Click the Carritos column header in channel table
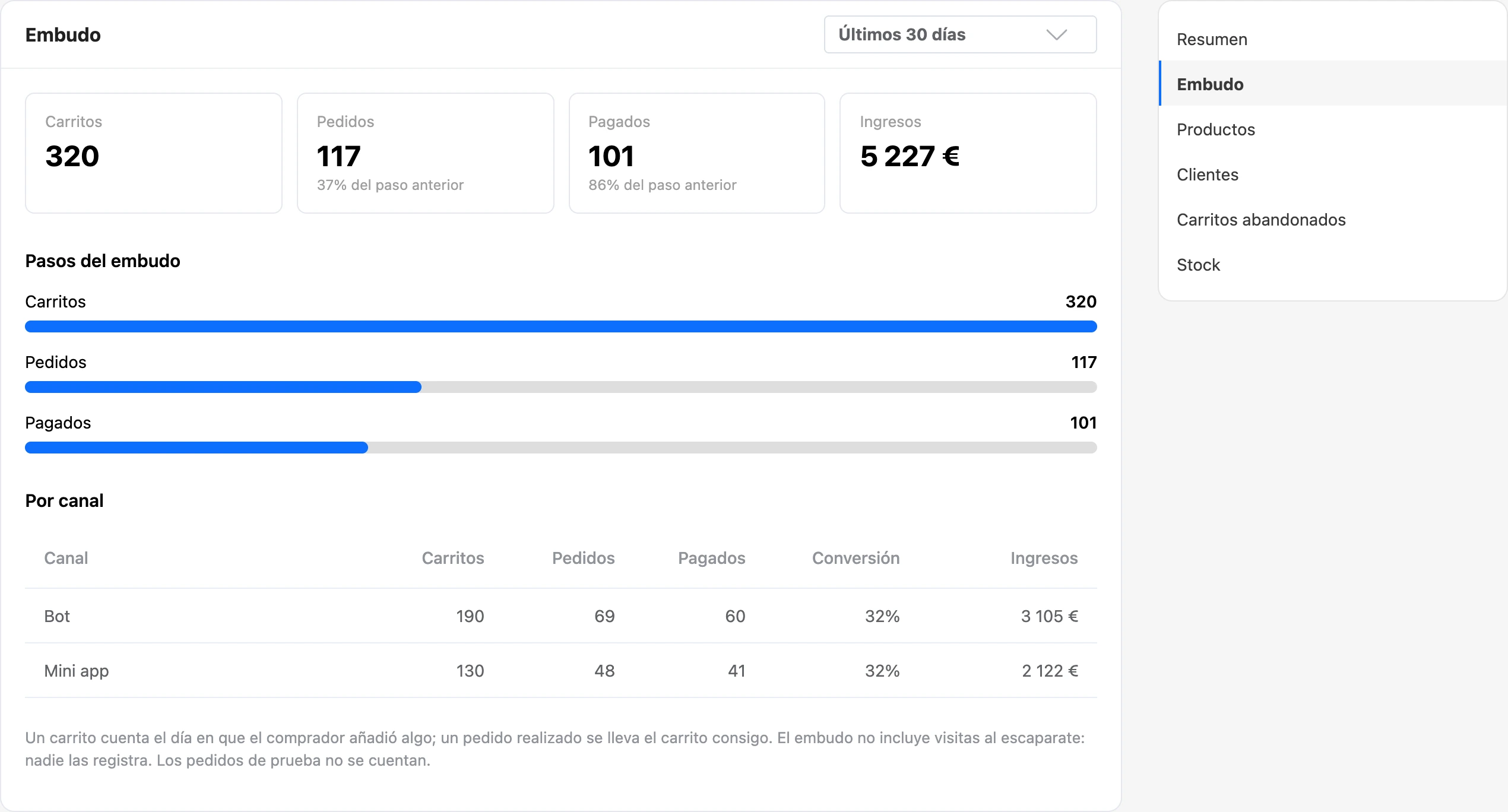Viewport: 1508px width, 812px height. [453, 558]
